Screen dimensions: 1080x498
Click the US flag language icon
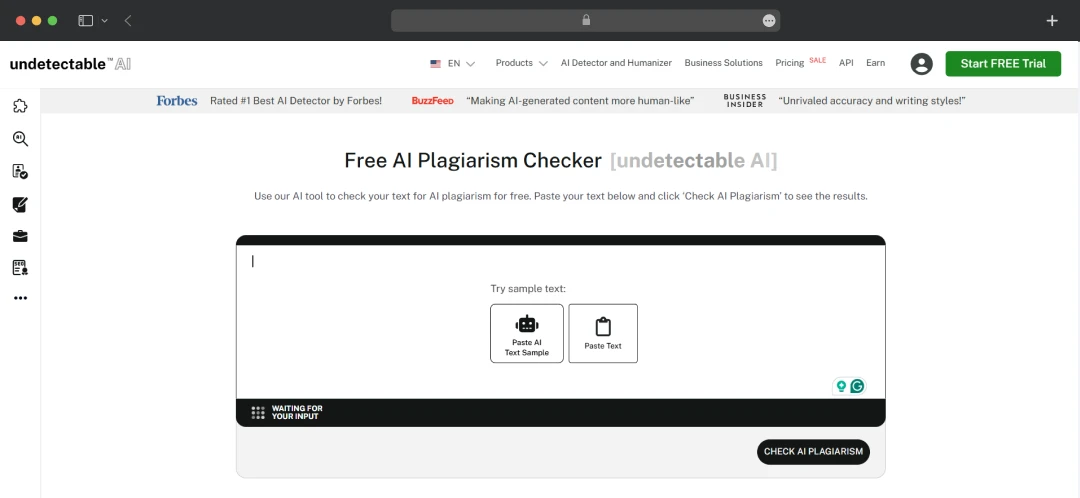coord(435,63)
